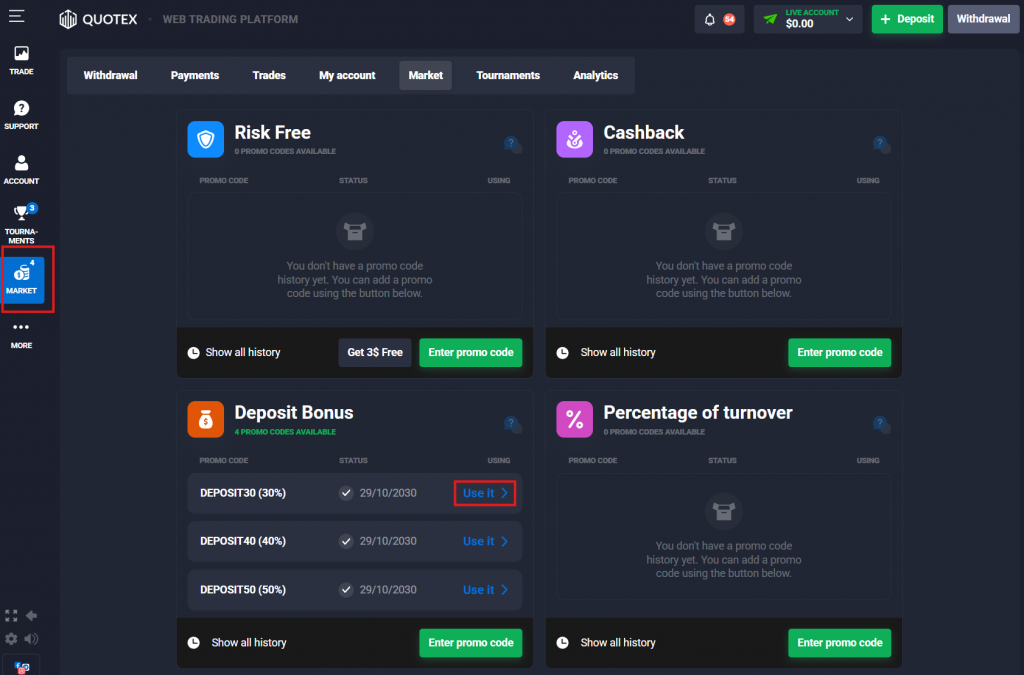Open the settings gear icon
This screenshot has width=1024, height=675.
(11, 638)
